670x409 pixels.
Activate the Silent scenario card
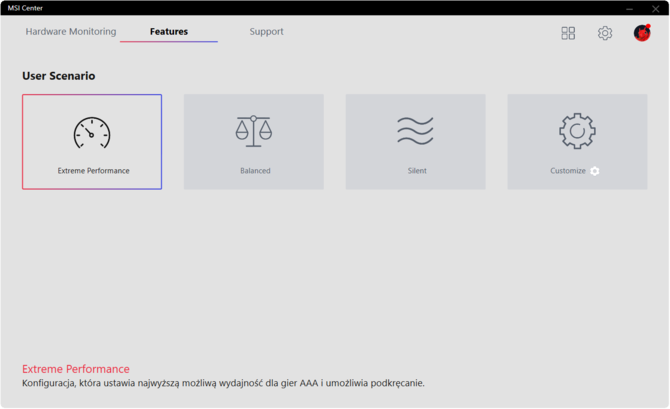point(415,142)
